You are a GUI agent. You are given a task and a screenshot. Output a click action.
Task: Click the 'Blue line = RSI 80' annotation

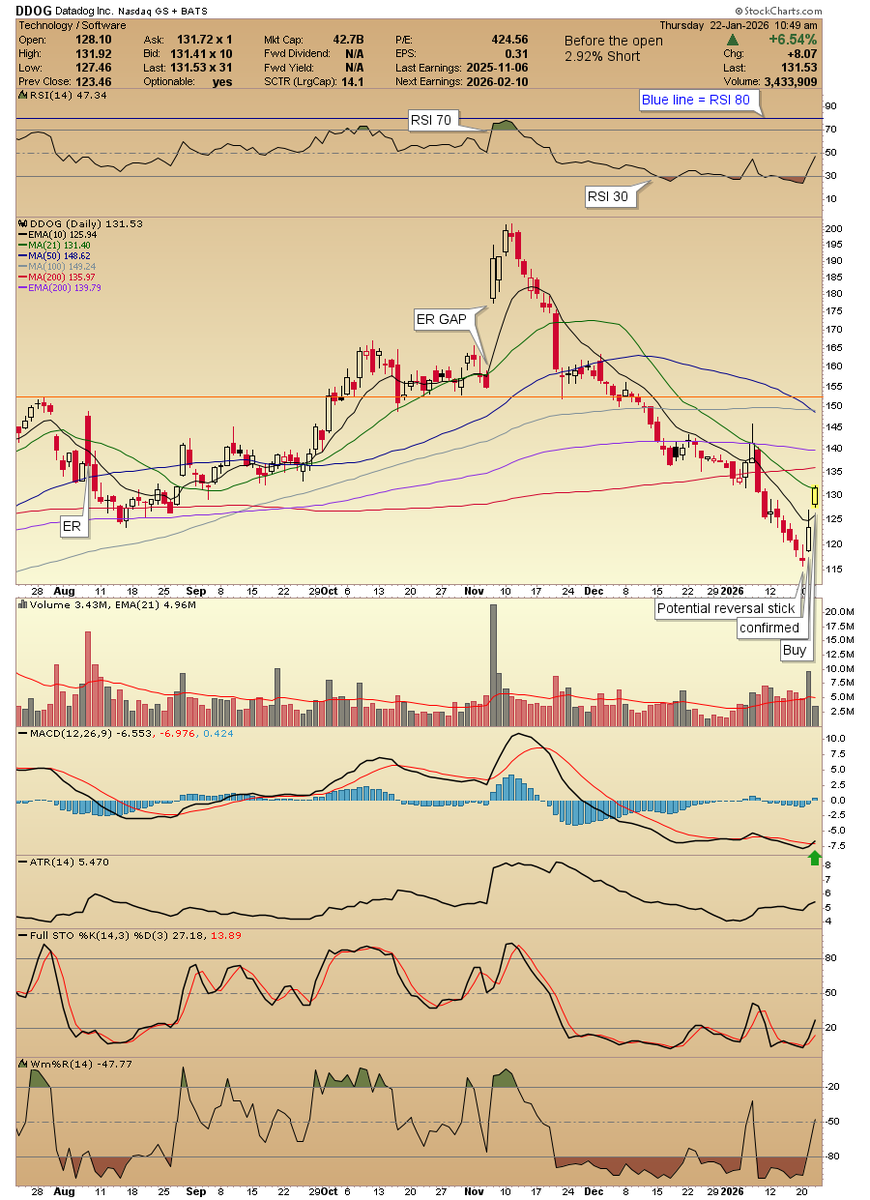click(700, 100)
